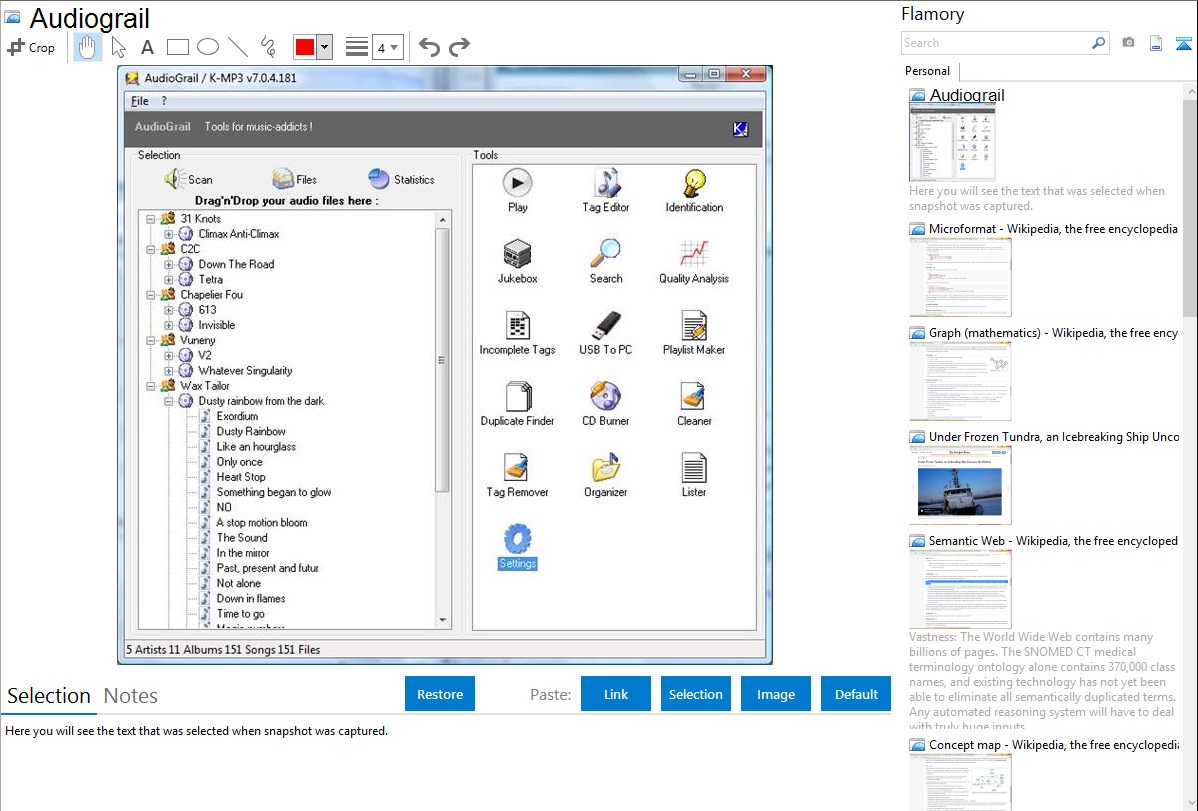
Task: Expand the Climax Anti-Climax album
Action: click(169, 234)
